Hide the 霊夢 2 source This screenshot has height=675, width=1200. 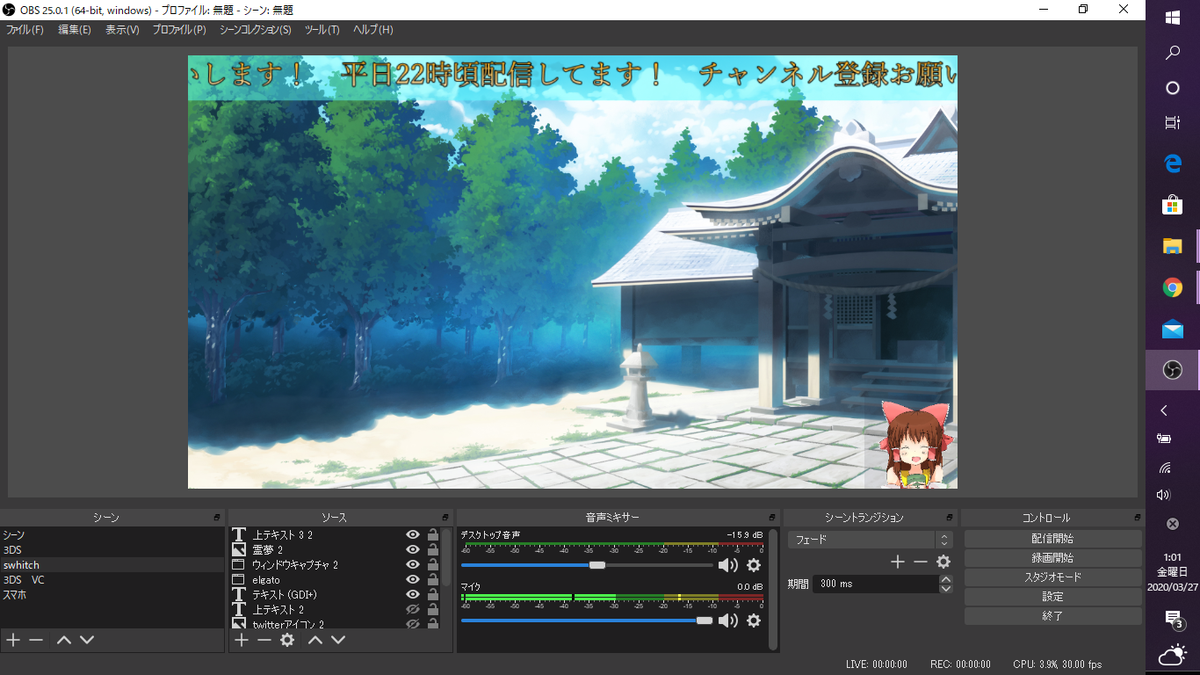412,550
